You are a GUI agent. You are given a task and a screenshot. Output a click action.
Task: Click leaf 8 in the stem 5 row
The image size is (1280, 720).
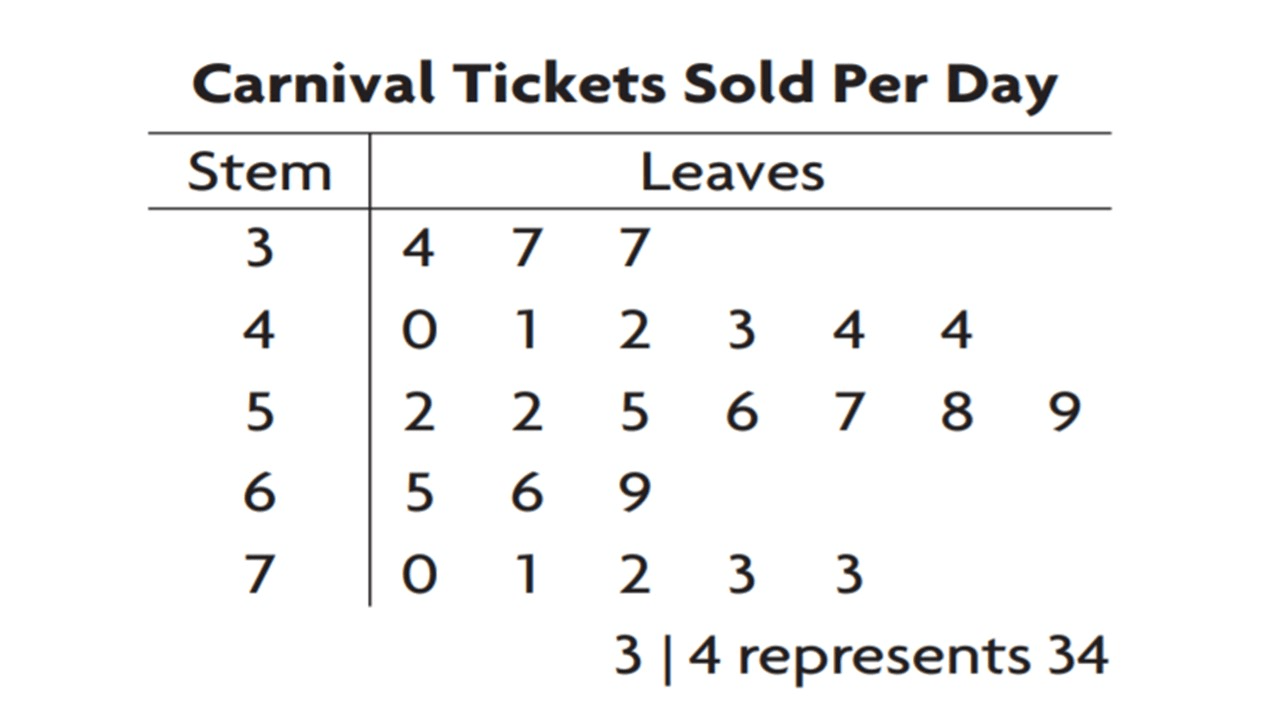(x=957, y=411)
